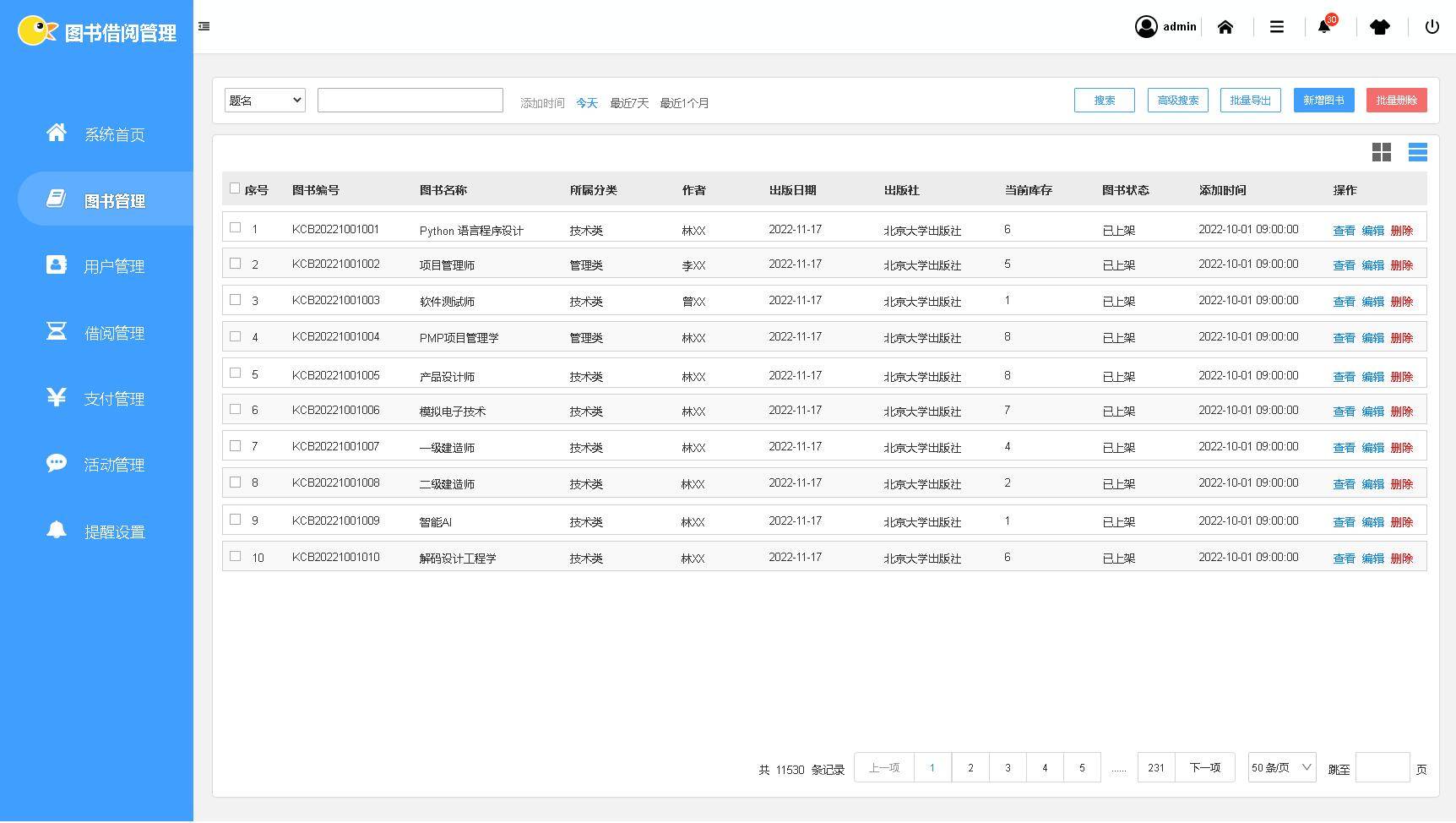
Task: Click 删除 for the 软件测试师 row
Action: pyautogui.click(x=1401, y=302)
